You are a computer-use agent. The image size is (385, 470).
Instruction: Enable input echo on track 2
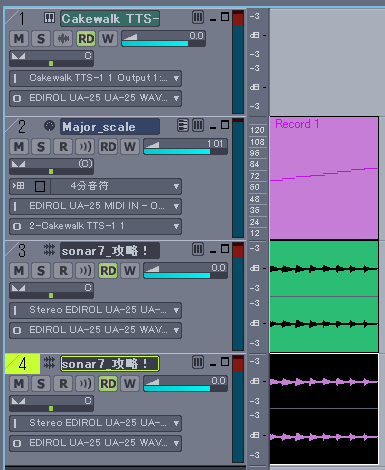click(x=85, y=147)
